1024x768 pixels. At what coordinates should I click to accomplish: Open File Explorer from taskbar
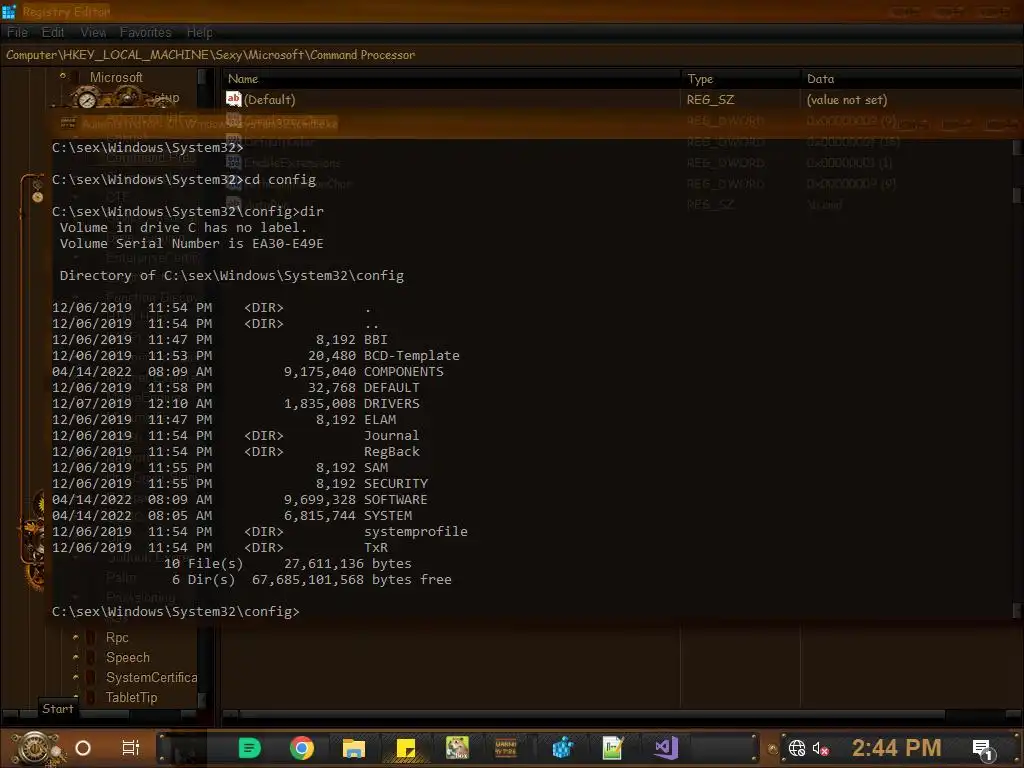point(354,748)
